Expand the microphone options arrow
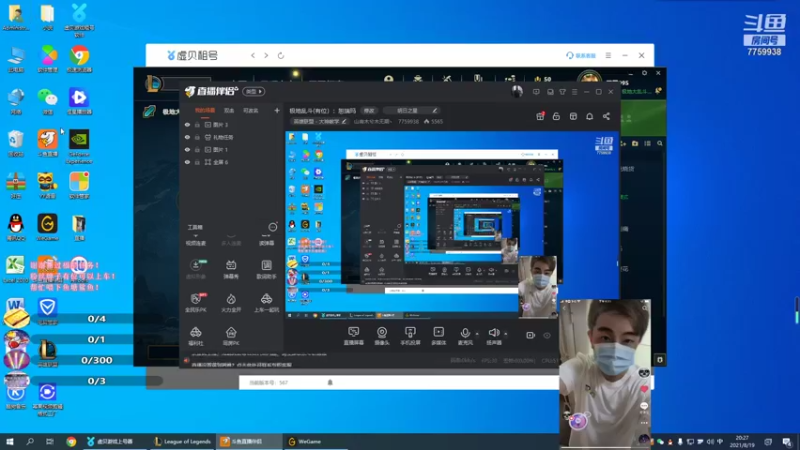This screenshot has width=800, height=450. click(x=477, y=334)
